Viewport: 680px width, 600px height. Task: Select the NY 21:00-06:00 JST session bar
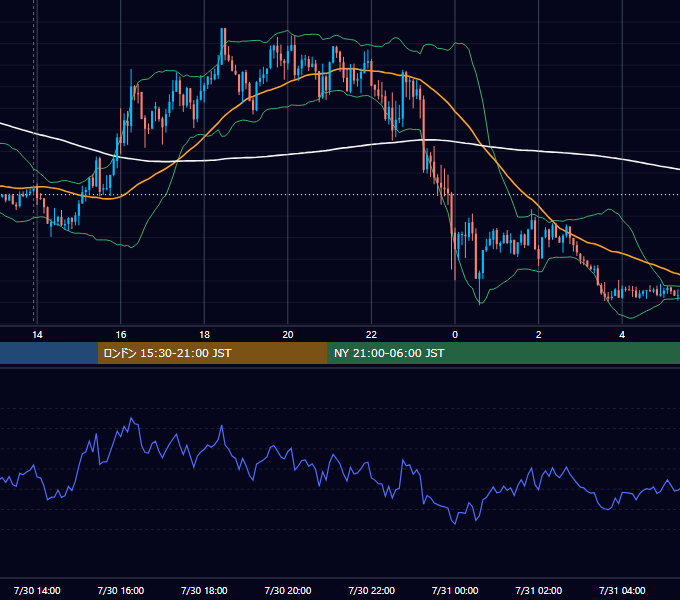(x=503, y=353)
